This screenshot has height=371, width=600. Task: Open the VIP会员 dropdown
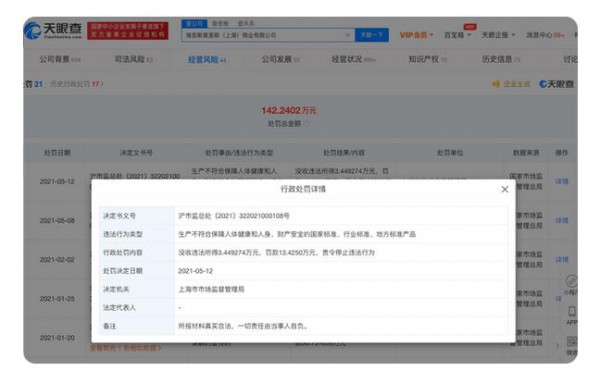pyautogui.click(x=416, y=35)
